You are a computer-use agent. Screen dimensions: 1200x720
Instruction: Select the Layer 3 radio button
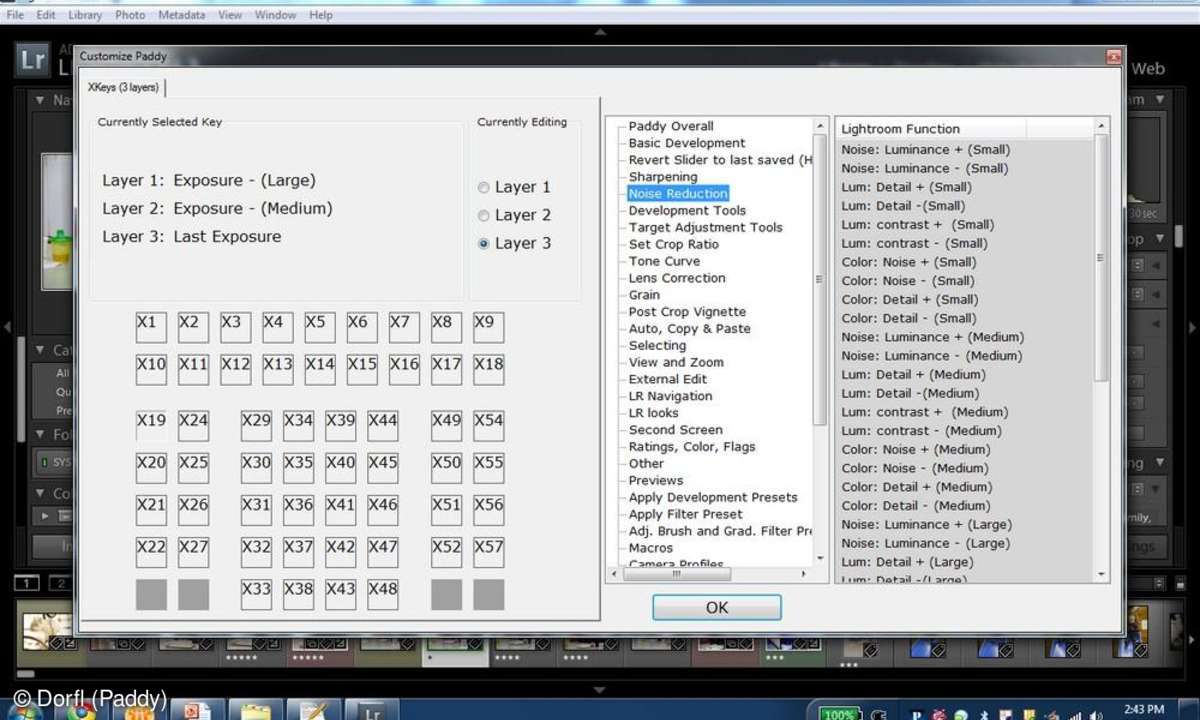coord(484,243)
